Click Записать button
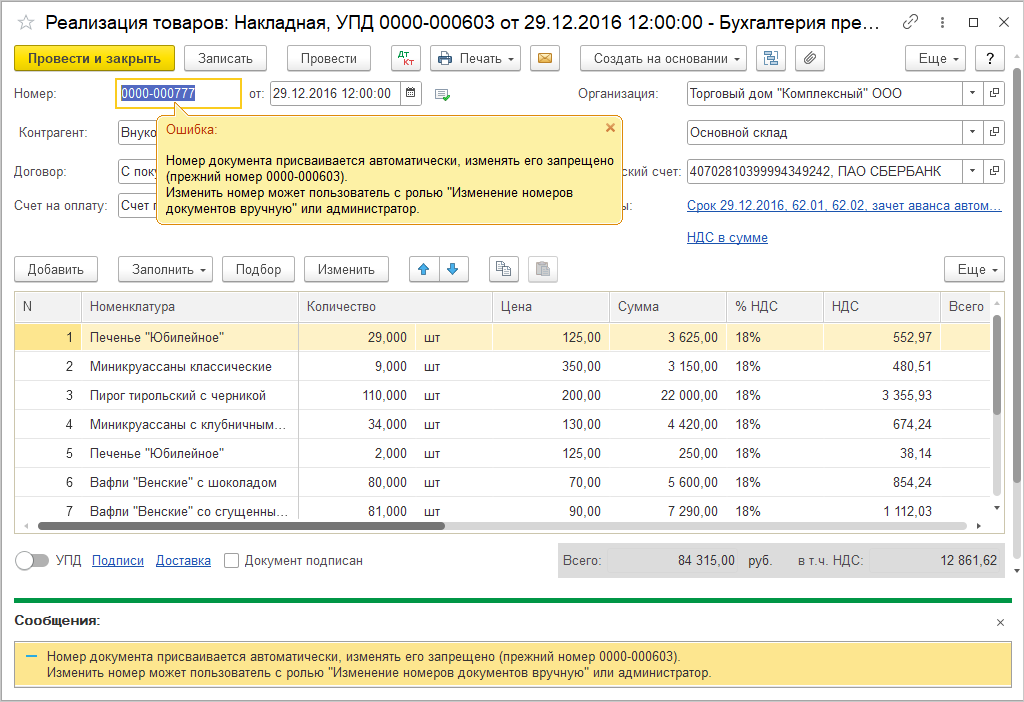 [225, 58]
